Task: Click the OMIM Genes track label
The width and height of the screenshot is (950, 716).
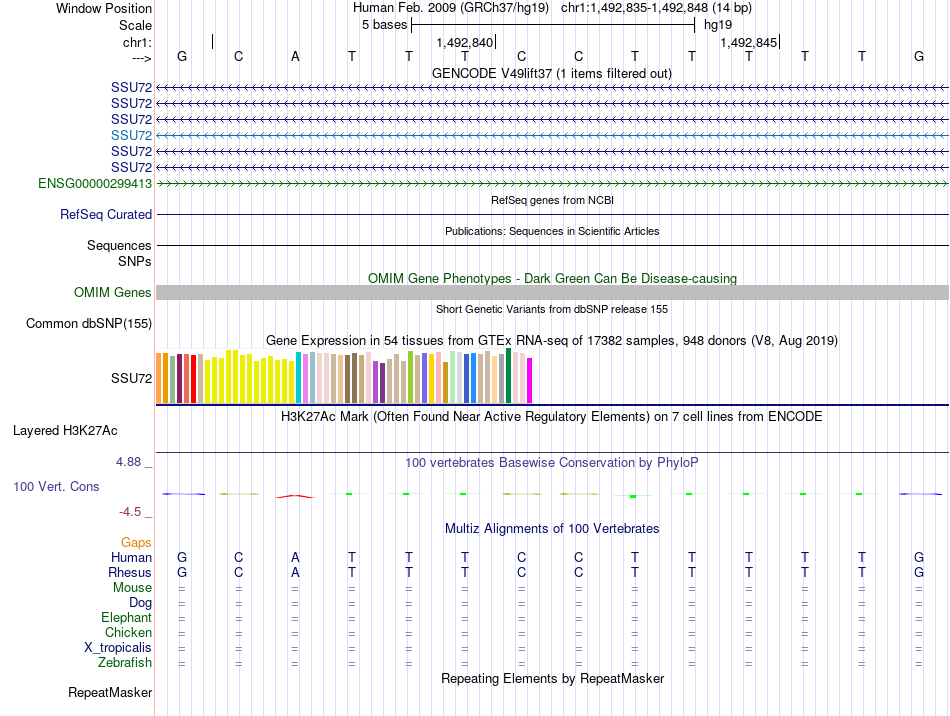Action: (113, 292)
